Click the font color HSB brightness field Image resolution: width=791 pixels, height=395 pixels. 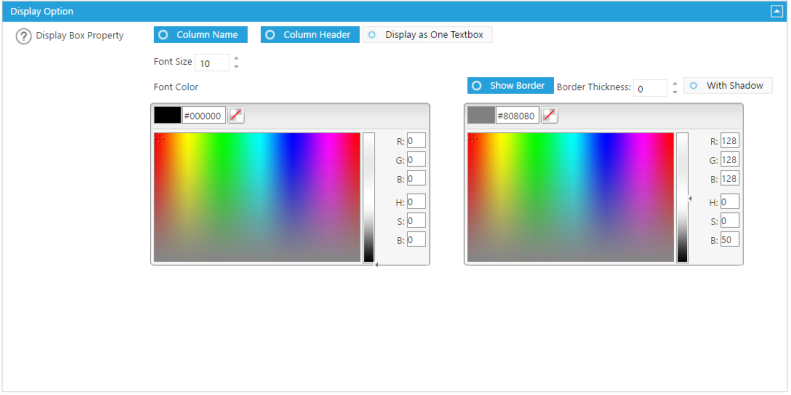click(416, 239)
